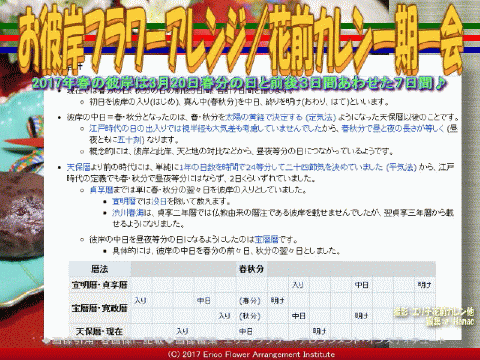Viewport: 480px width, 360px height.
Task: Click 入り in the 天保暦・現在 row
Action: [x=182, y=331]
